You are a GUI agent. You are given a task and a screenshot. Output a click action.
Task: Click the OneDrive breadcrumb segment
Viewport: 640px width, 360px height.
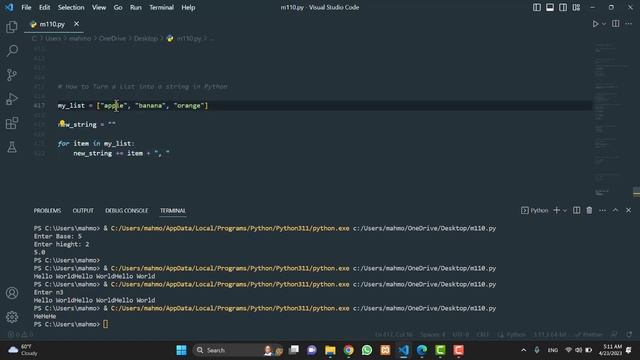[112, 38]
